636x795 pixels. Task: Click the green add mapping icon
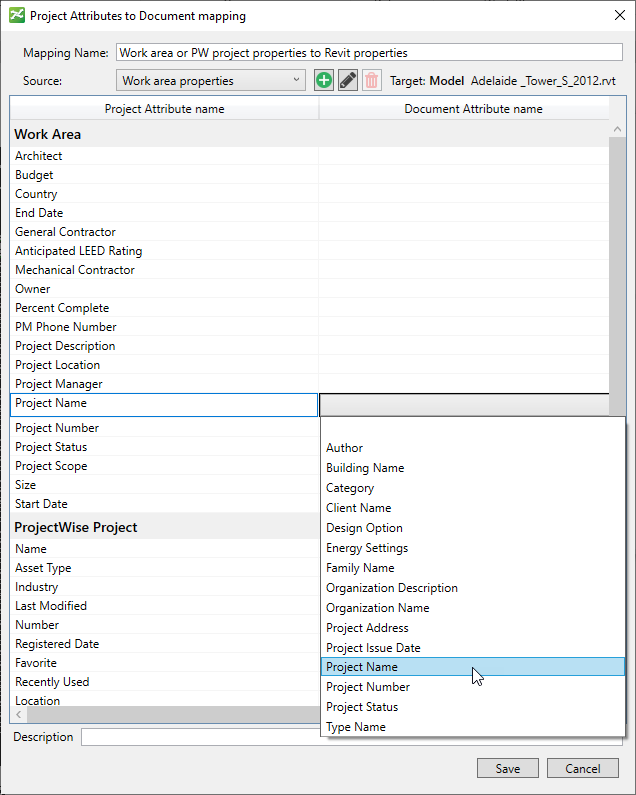[x=323, y=81]
